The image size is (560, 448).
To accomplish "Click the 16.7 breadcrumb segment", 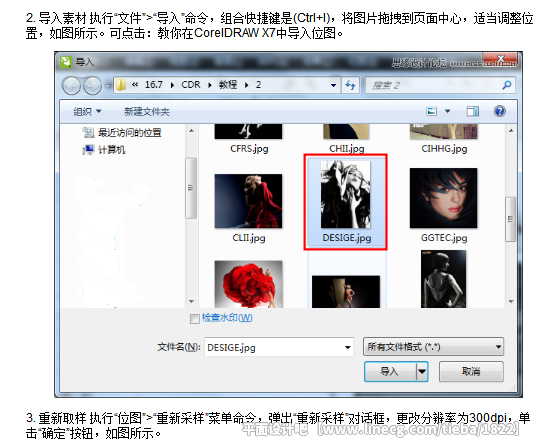I will [x=154, y=85].
